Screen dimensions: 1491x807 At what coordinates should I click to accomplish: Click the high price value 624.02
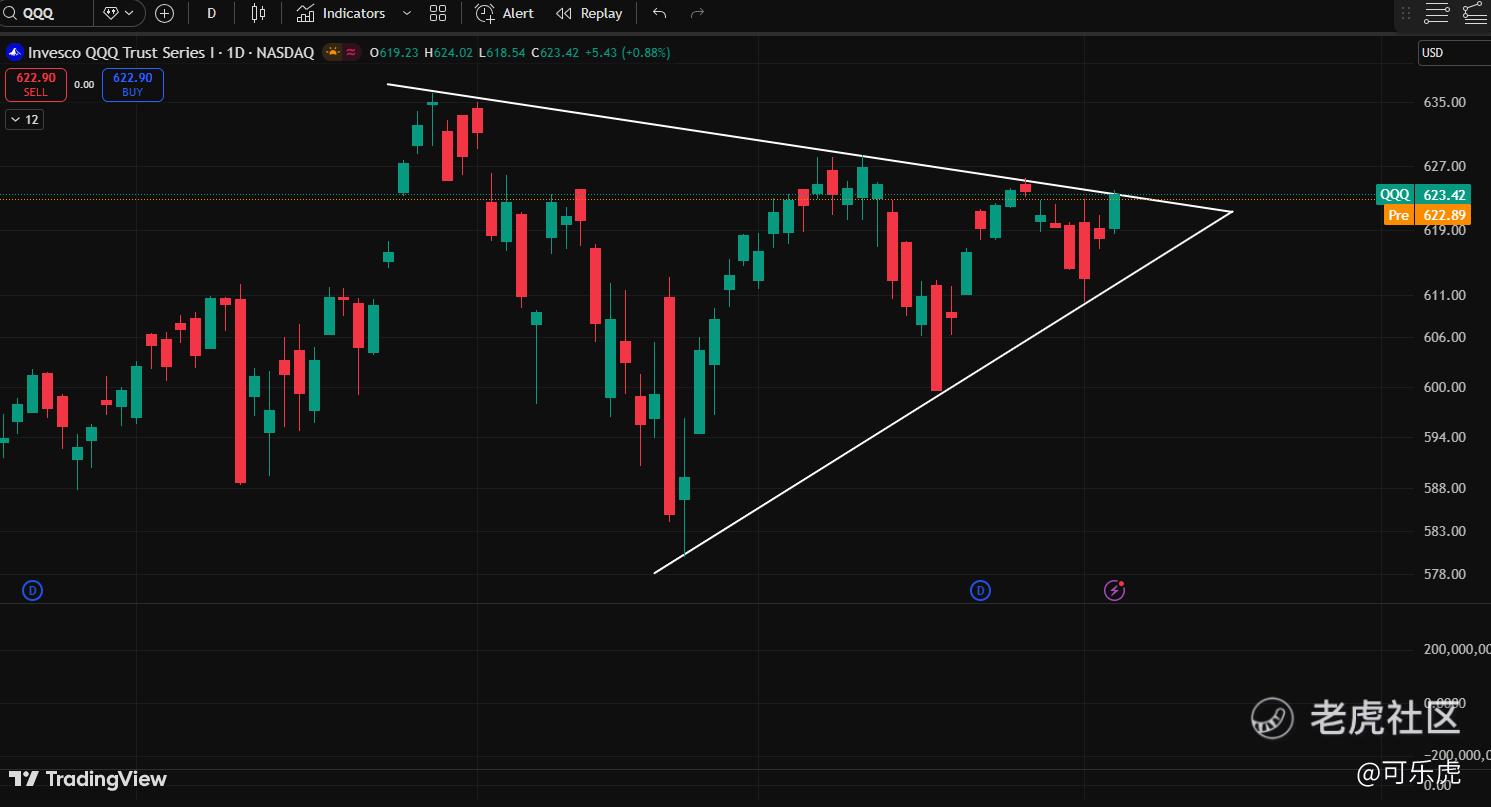[x=453, y=53]
